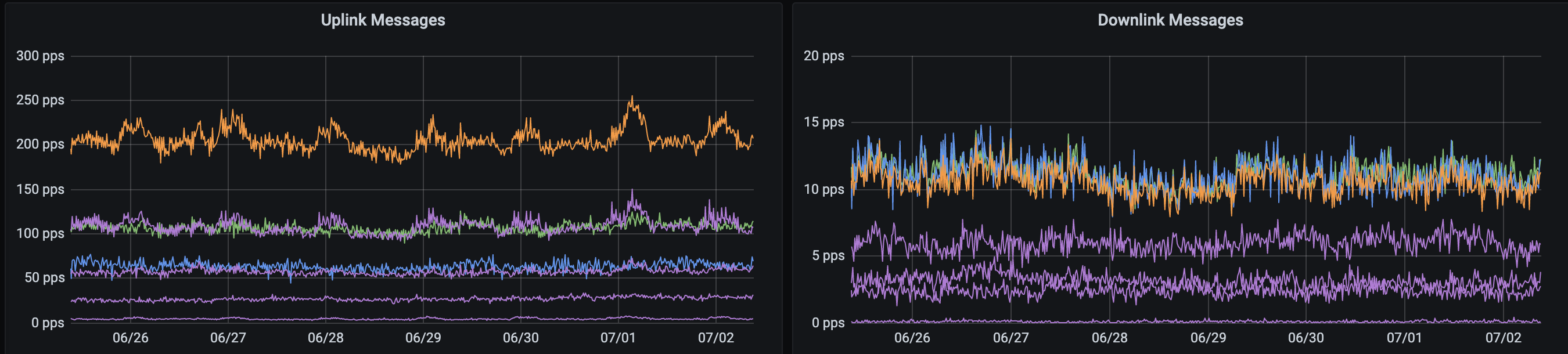The height and width of the screenshot is (354, 1568).
Task: Open the Downlink Messages panel title
Action: point(1170,20)
